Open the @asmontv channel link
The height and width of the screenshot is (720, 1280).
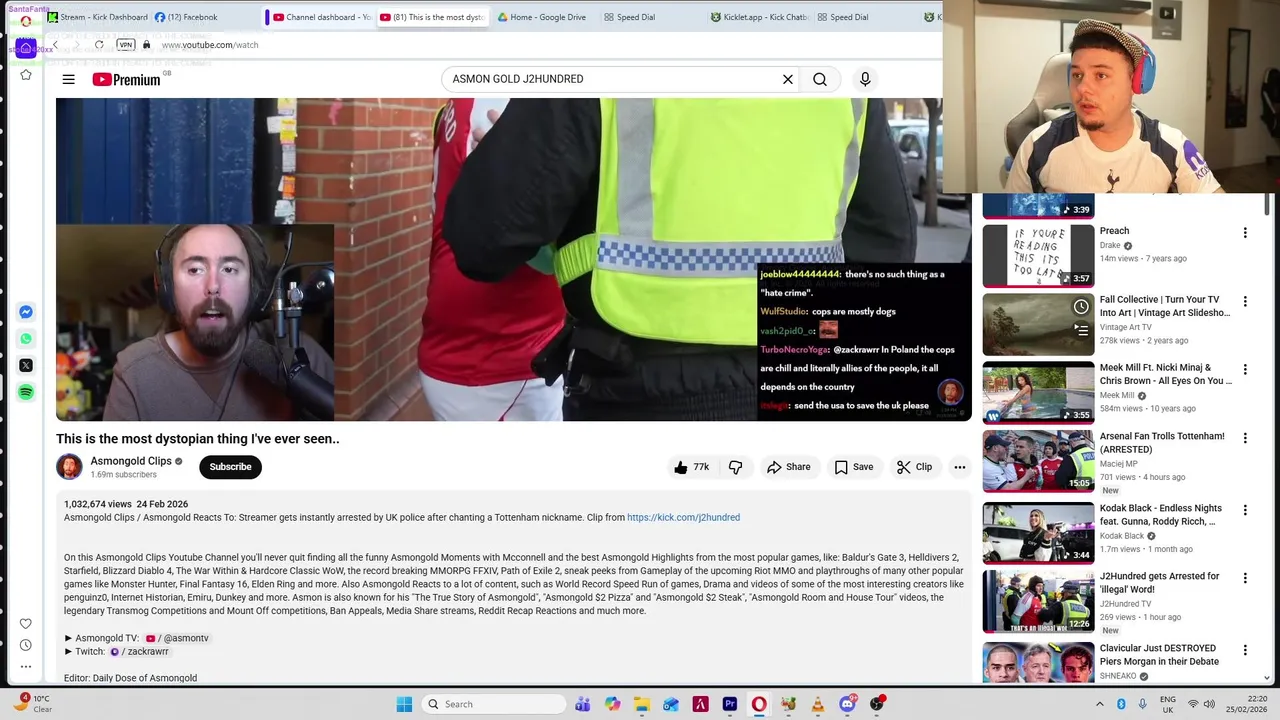click(177, 638)
